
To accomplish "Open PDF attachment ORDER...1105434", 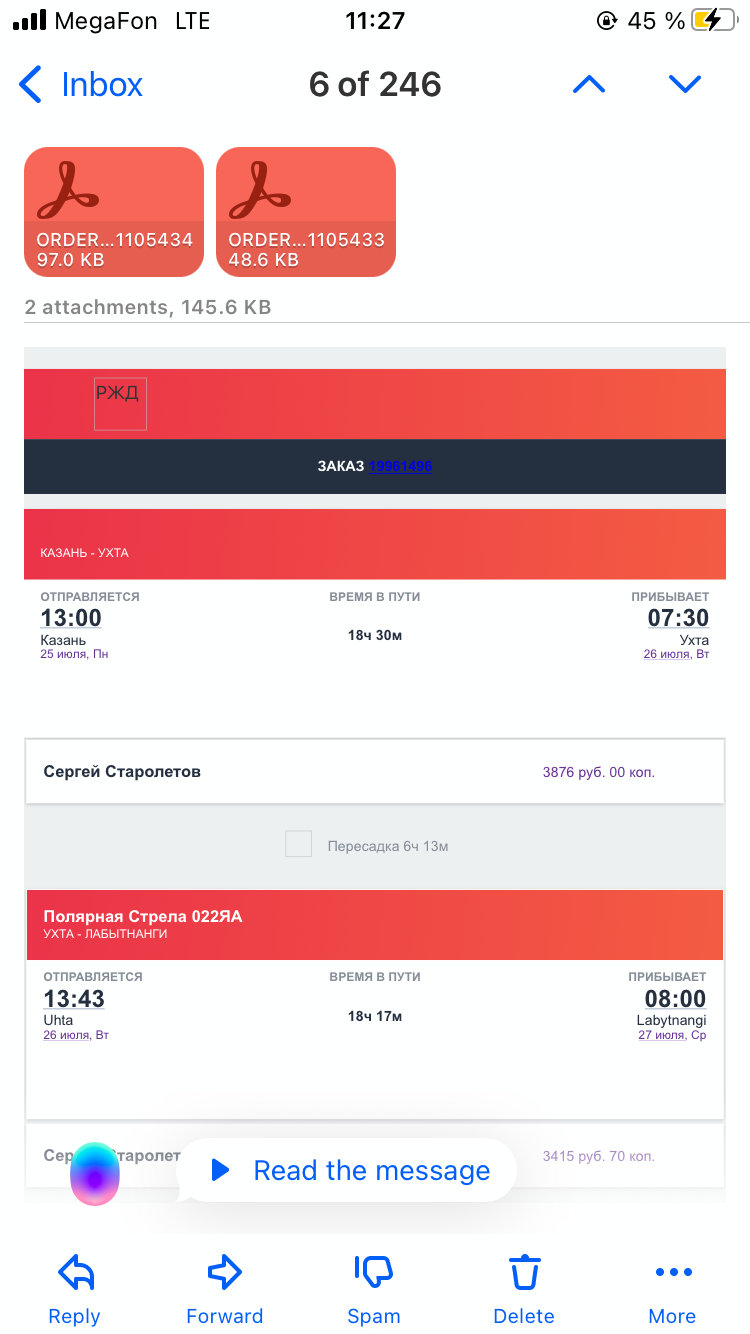I will coord(114,212).
